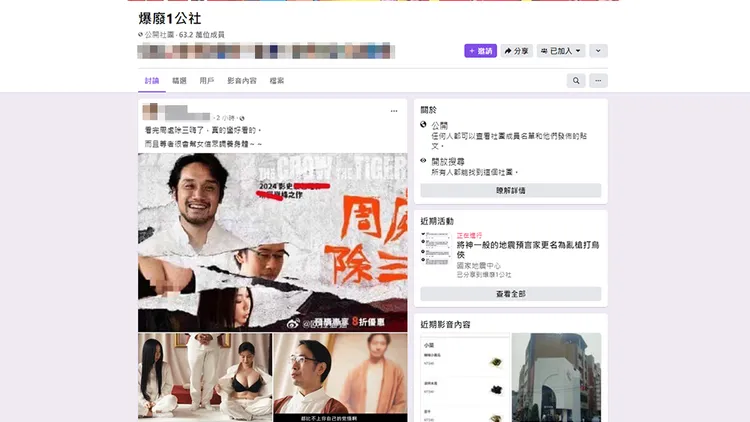
Task: Open the bottom-right post photo with glasses man
Action: (x=341, y=378)
